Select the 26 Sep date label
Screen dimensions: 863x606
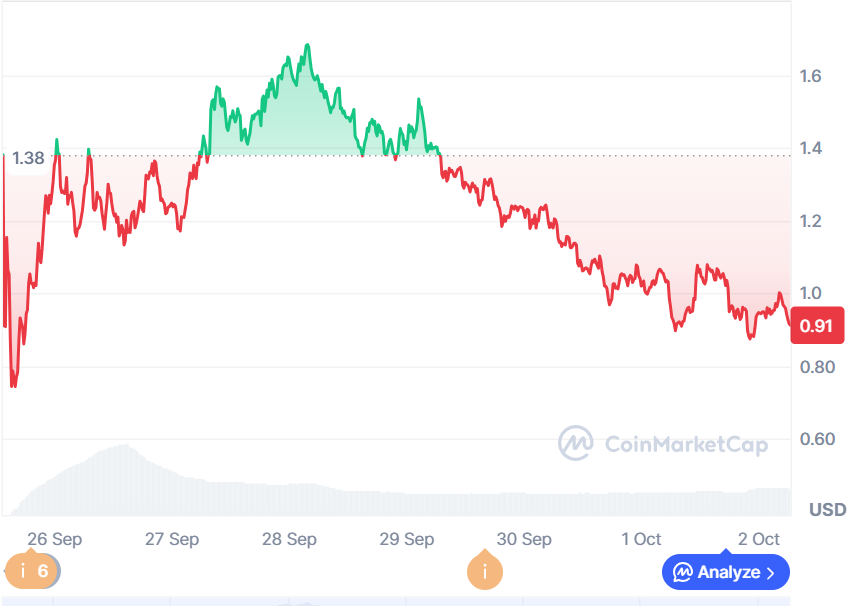point(54,539)
